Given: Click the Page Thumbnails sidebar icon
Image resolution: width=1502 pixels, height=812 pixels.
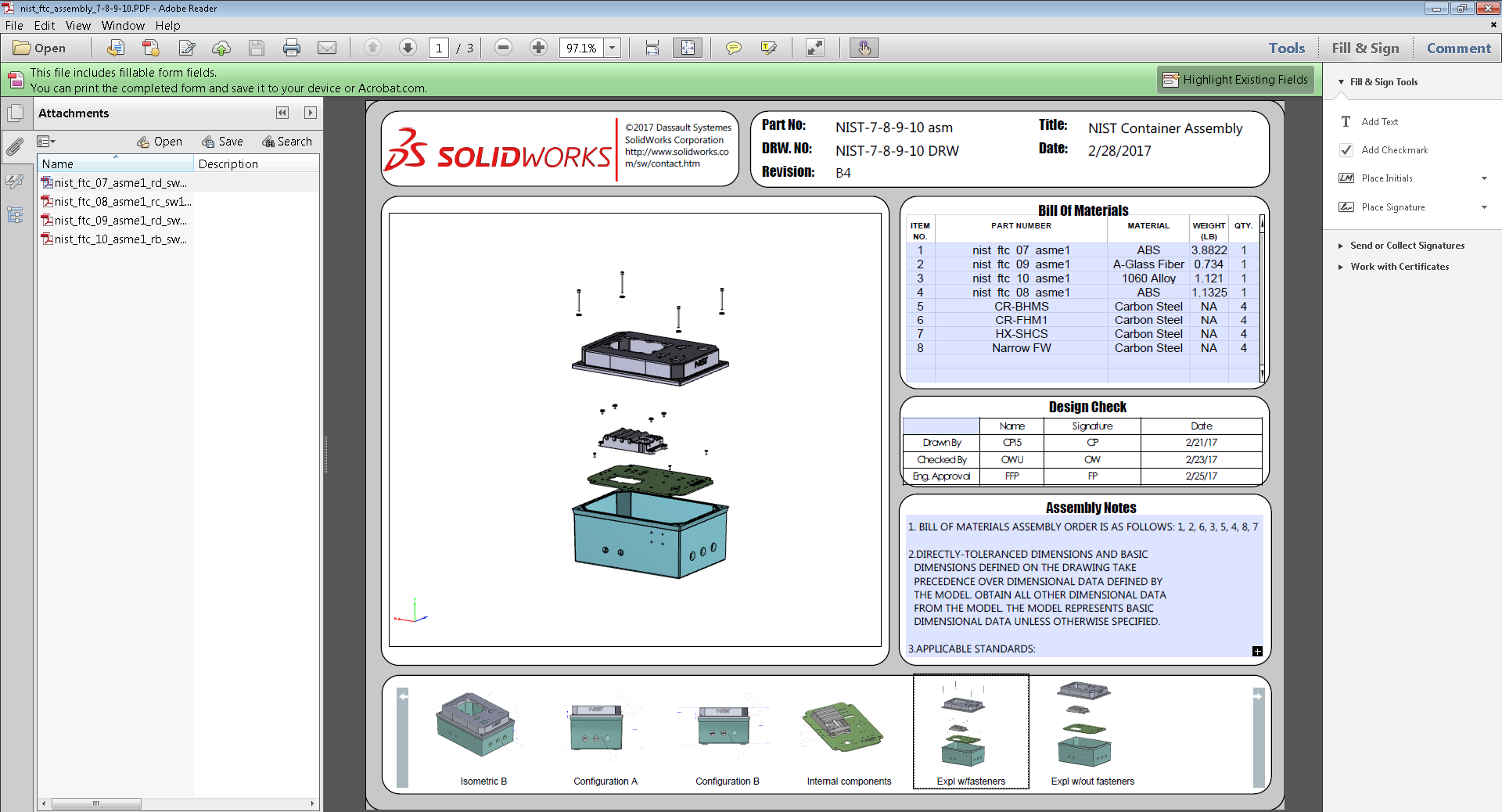Looking at the screenshot, I should coord(16,113).
